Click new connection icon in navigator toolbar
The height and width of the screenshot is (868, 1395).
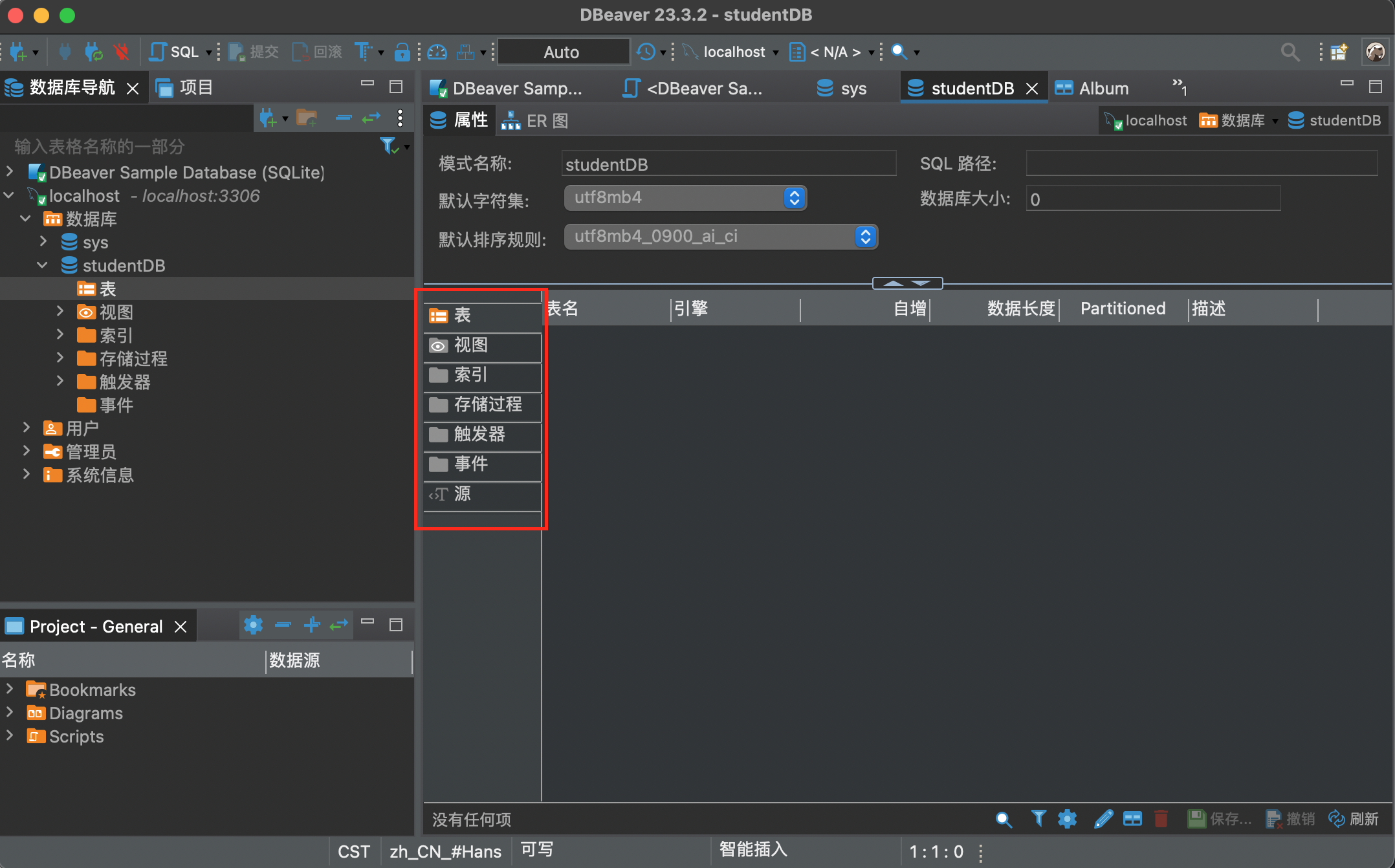tap(268, 118)
